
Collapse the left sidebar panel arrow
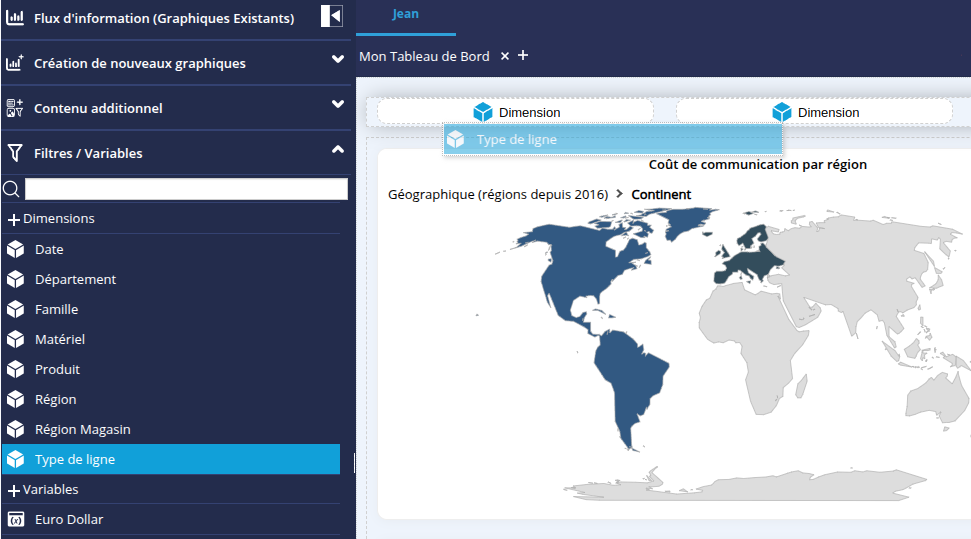(332, 16)
